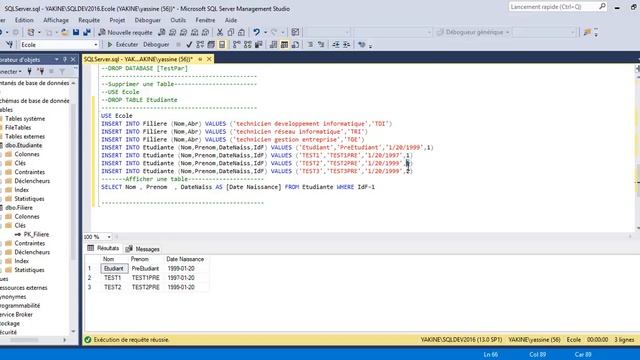Toggle Include Actual Execution Plan icon
This screenshot has height=360, width=640.
pyautogui.click(x=237, y=44)
